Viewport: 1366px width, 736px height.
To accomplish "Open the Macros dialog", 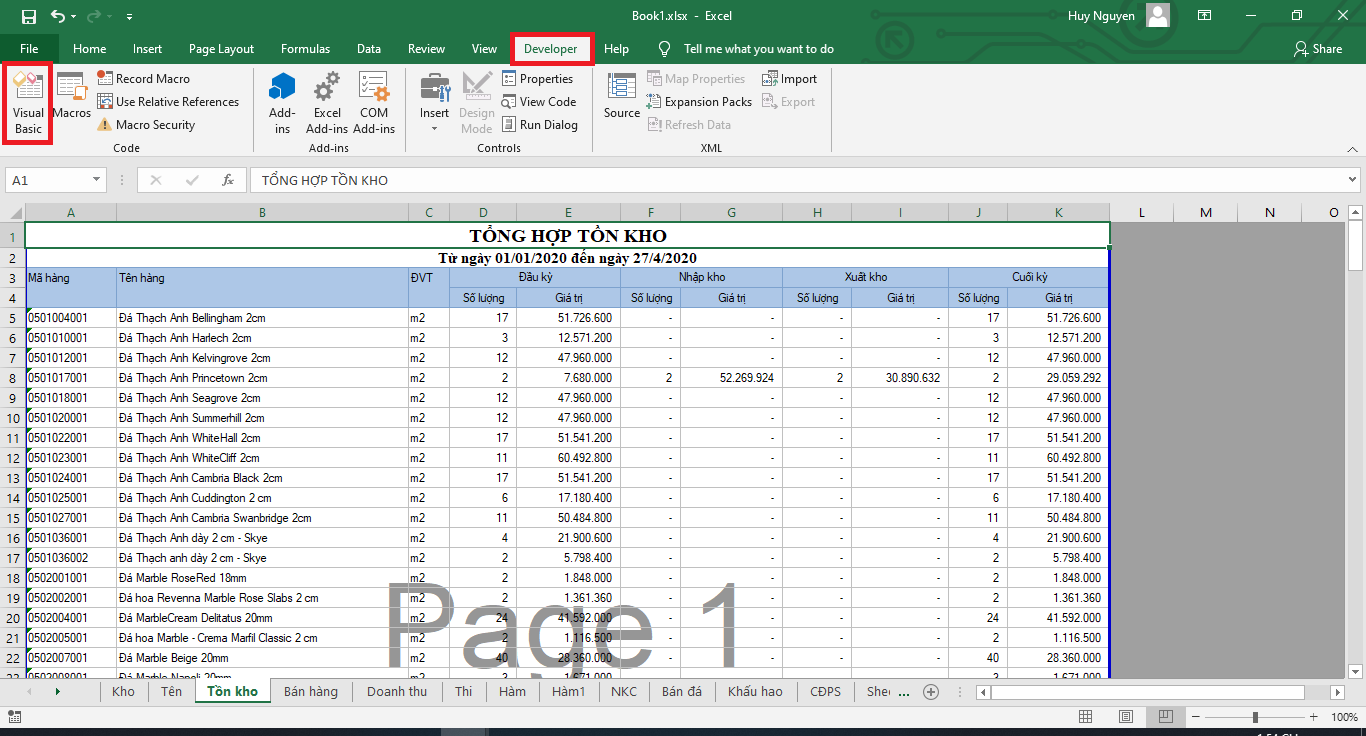I will tap(72, 96).
